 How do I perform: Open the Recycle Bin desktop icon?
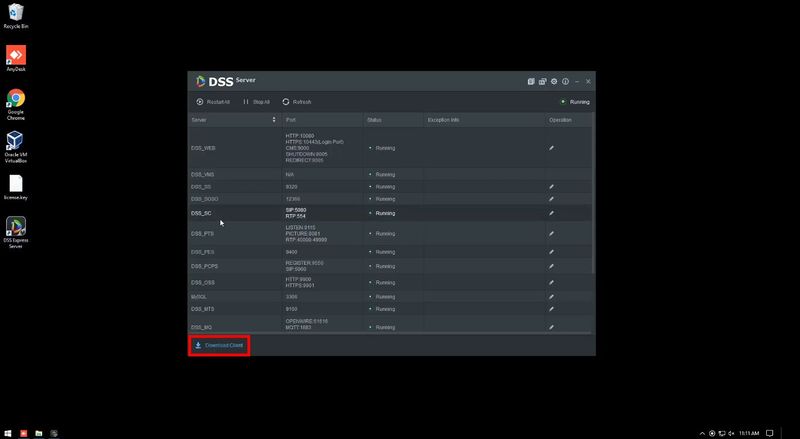16,16
